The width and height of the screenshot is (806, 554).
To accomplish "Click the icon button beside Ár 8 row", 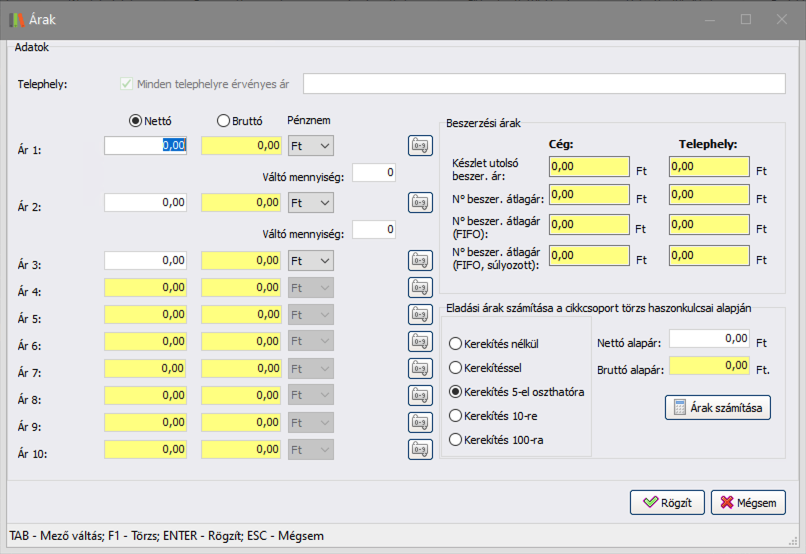I will click(420, 396).
